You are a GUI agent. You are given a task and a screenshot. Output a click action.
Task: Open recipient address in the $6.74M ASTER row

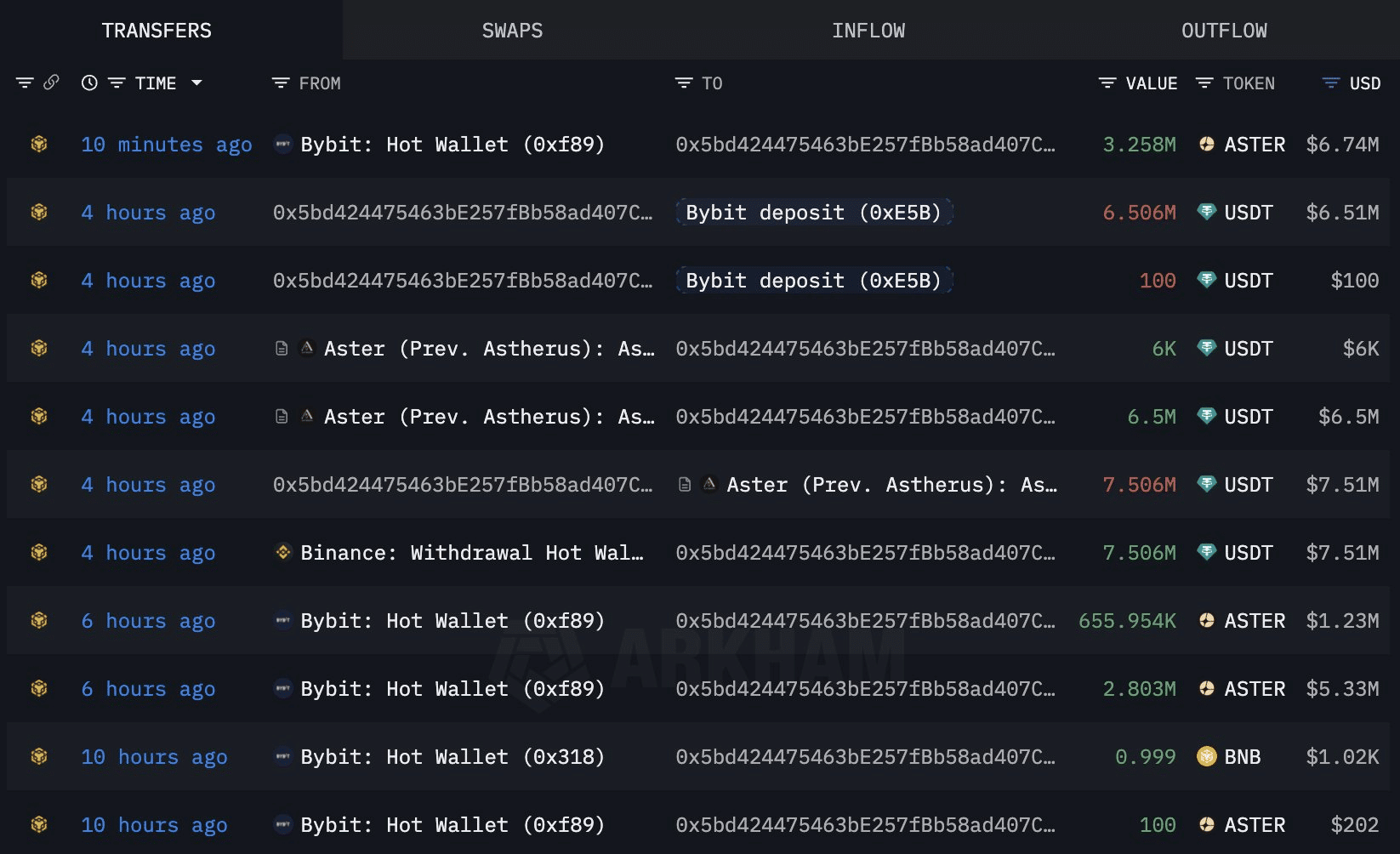(x=865, y=145)
